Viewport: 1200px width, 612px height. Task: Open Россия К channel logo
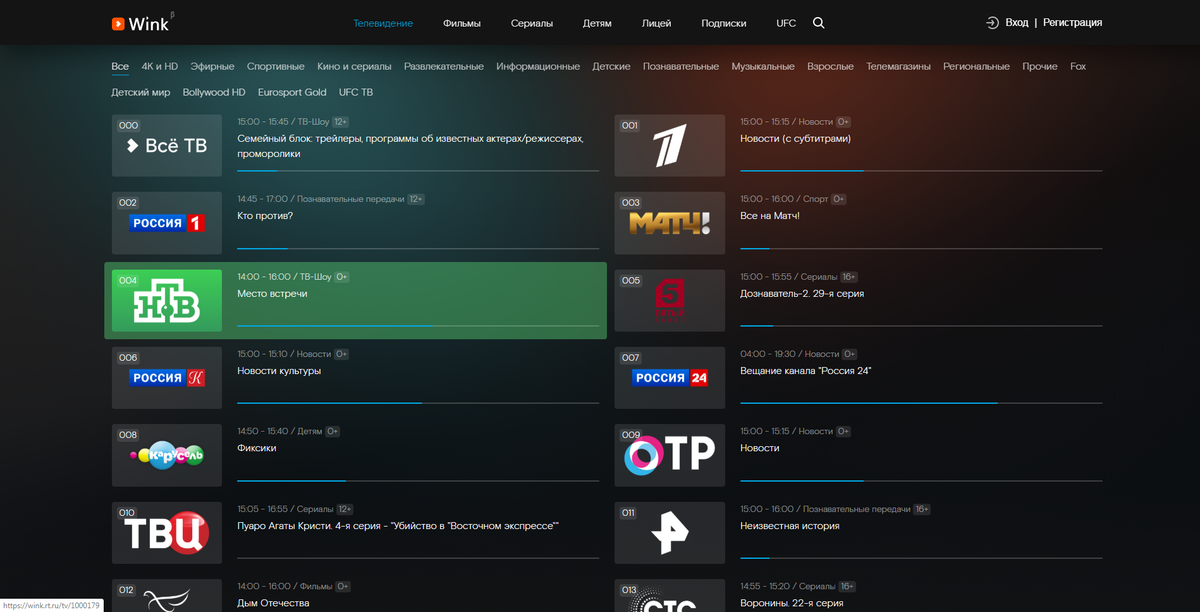click(167, 378)
